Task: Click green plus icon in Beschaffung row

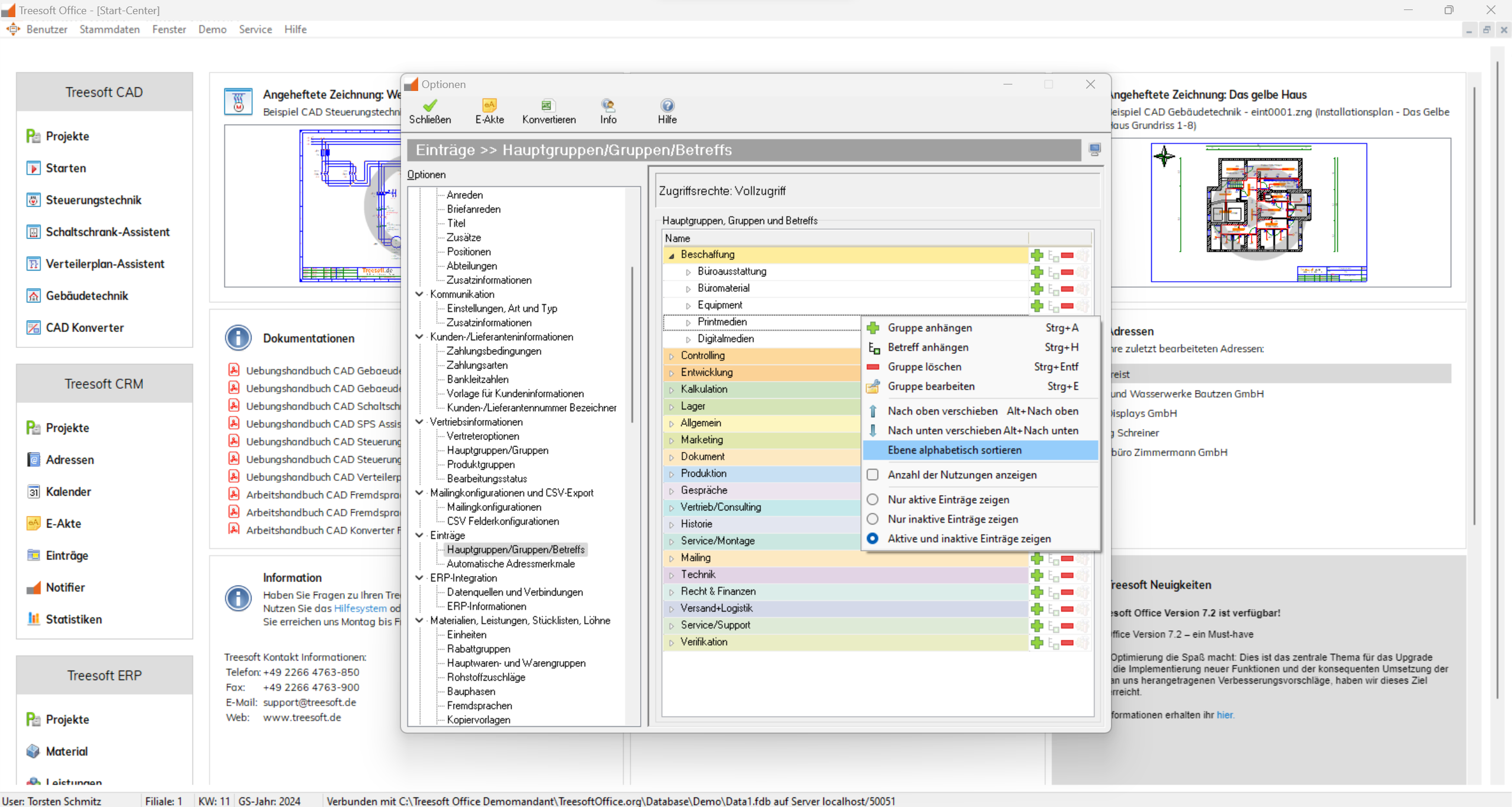Action: pyautogui.click(x=1037, y=255)
